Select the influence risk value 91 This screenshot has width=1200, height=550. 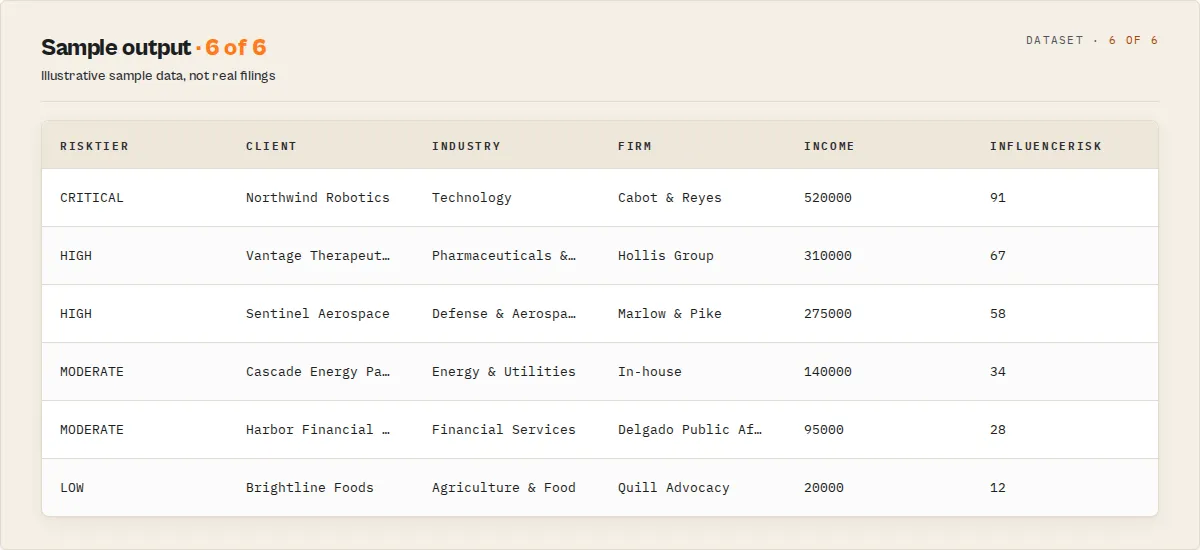click(x=998, y=198)
